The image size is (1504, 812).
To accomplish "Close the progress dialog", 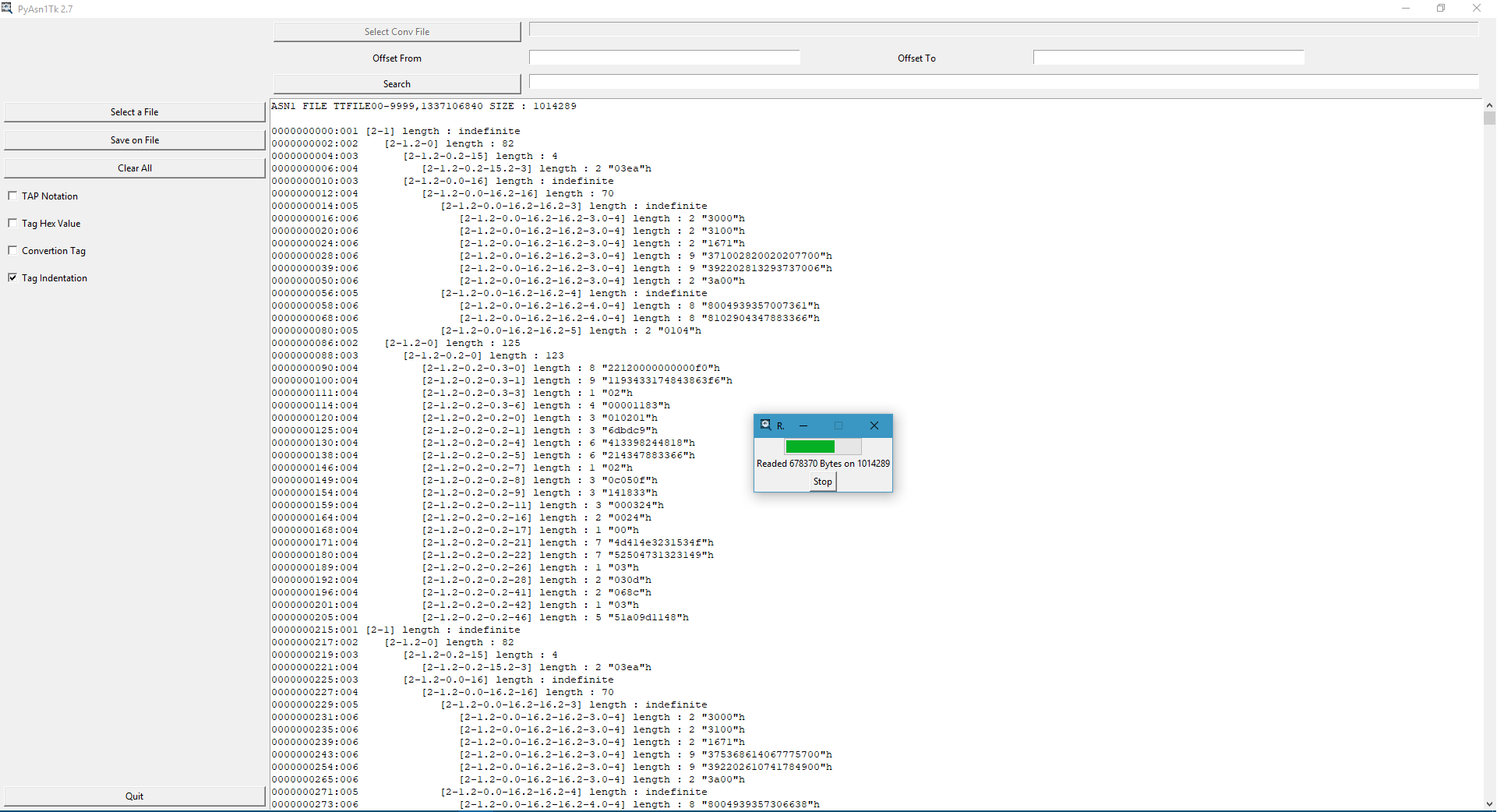I will tap(874, 425).
